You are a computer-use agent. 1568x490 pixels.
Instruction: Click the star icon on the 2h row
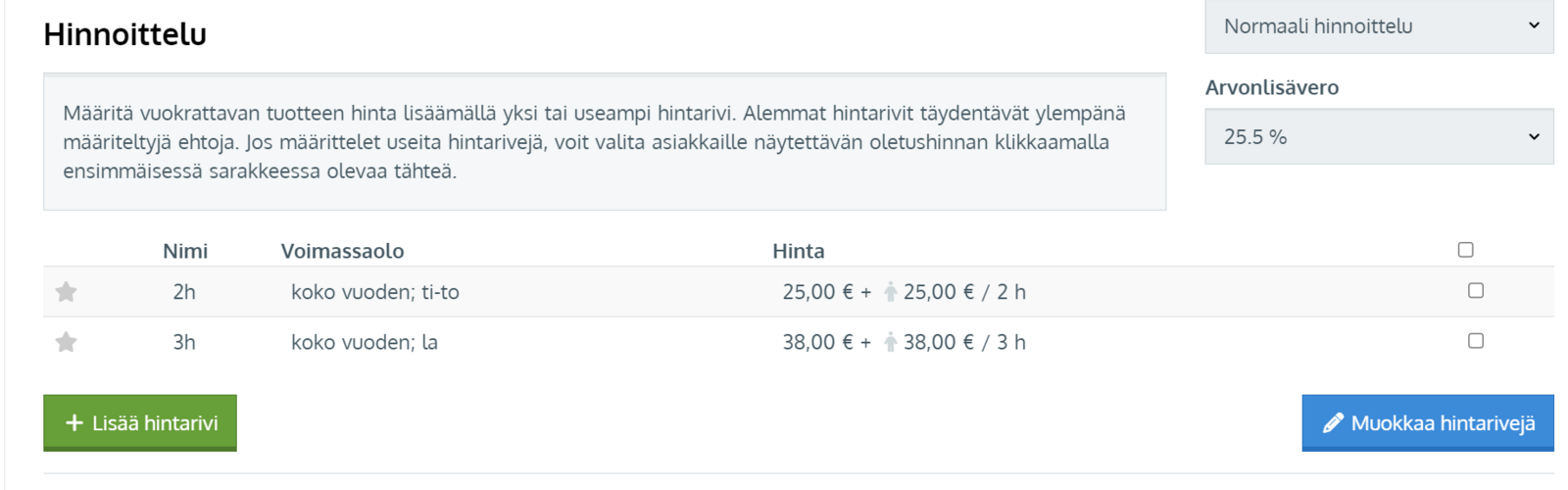pyautogui.click(x=66, y=292)
